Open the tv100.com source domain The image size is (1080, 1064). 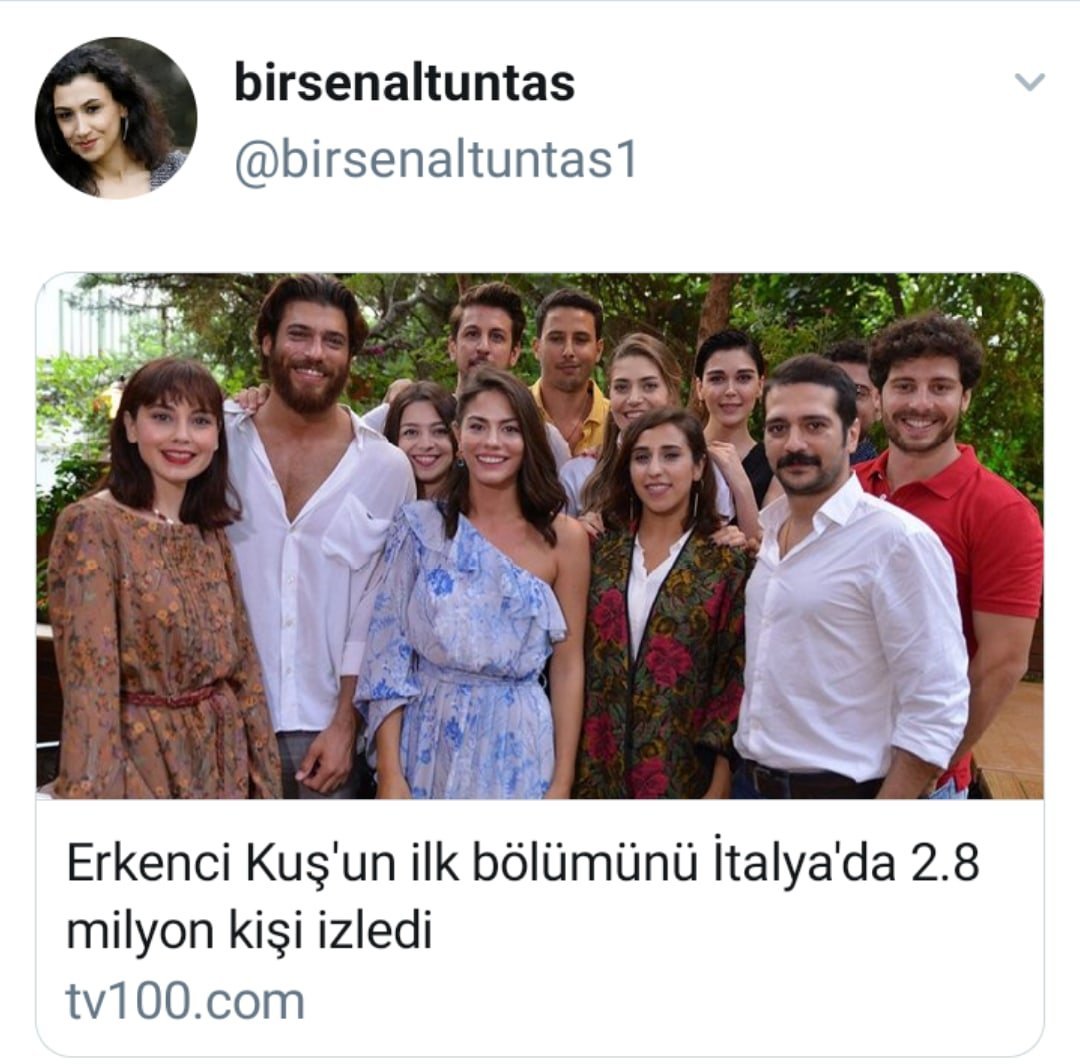(x=185, y=1001)
